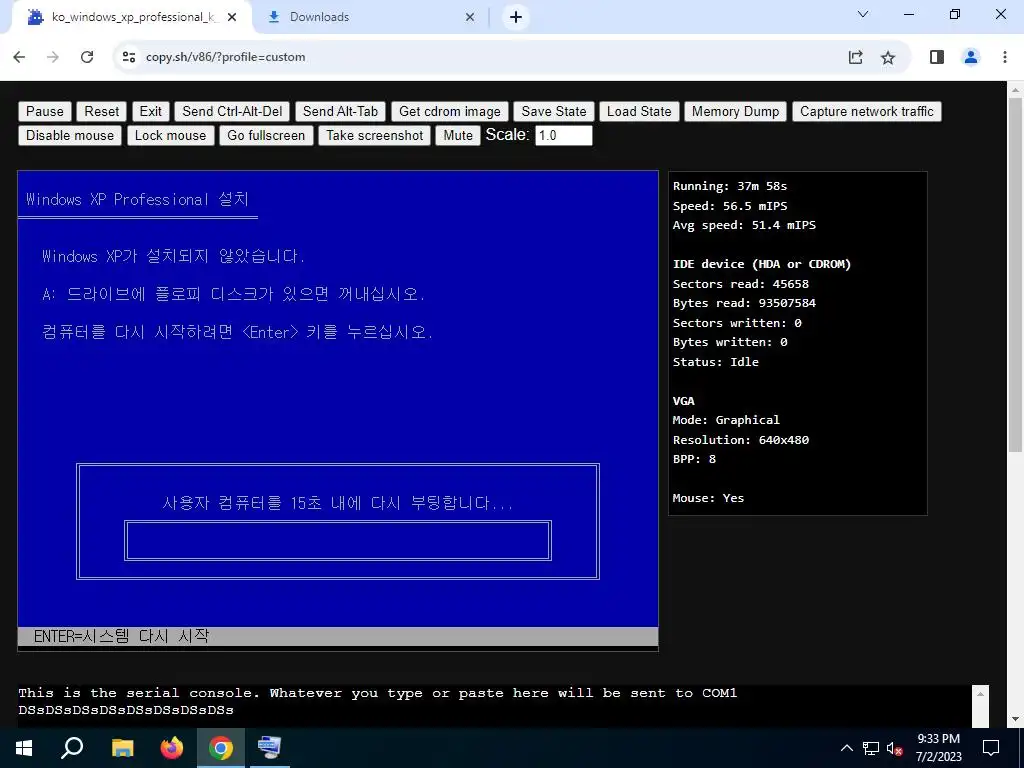View site information icon in address bar
The width and height of the screenshot is (1024, 768).
[129, 57]
